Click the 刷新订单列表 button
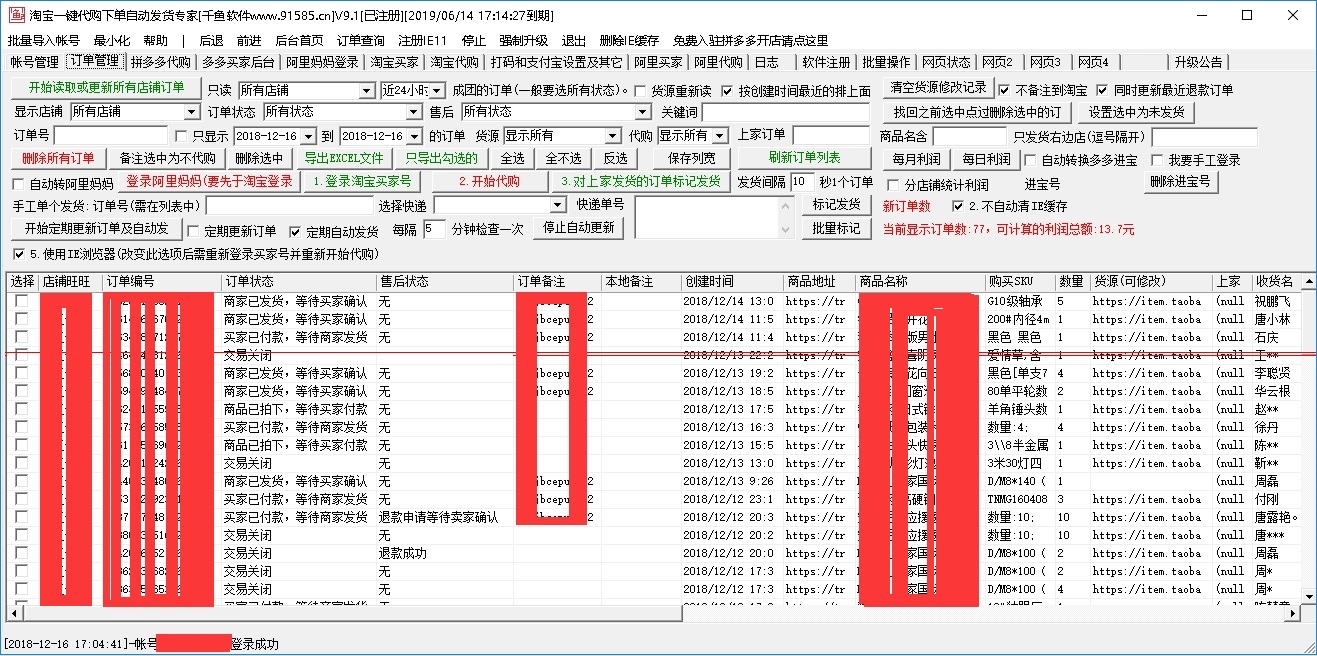The height and width of the screenshot is (656, 1317). 804,158
